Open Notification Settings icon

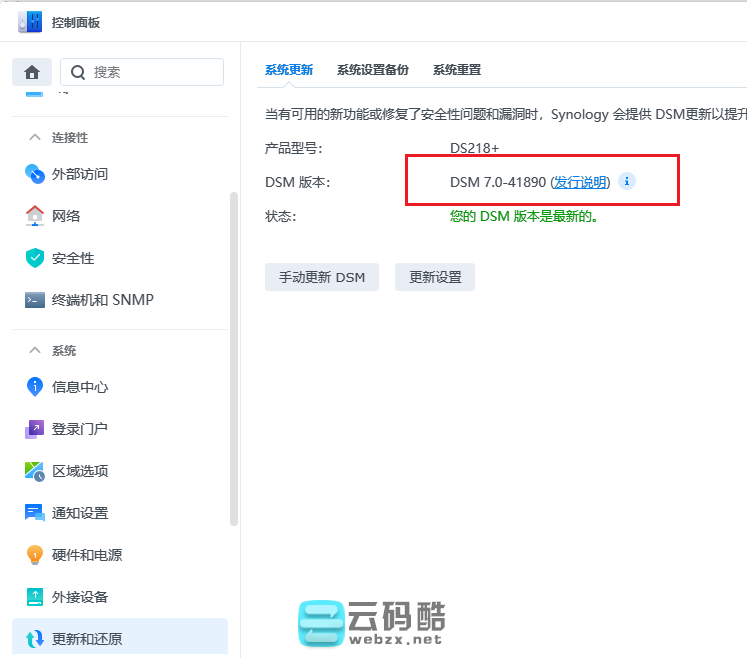tap(35, 513)
